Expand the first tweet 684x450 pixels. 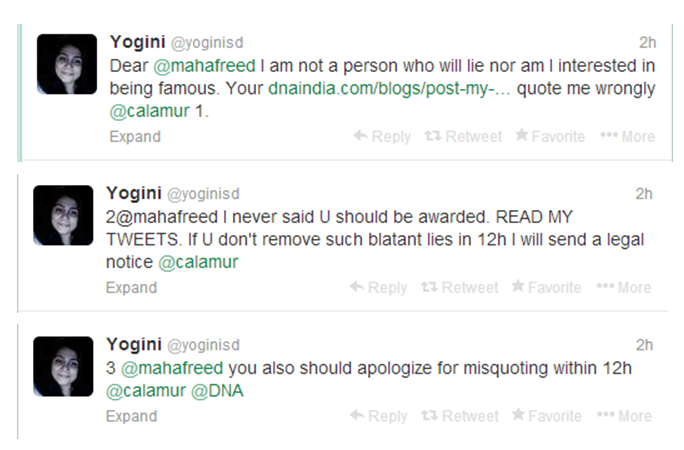pos(135,137)
